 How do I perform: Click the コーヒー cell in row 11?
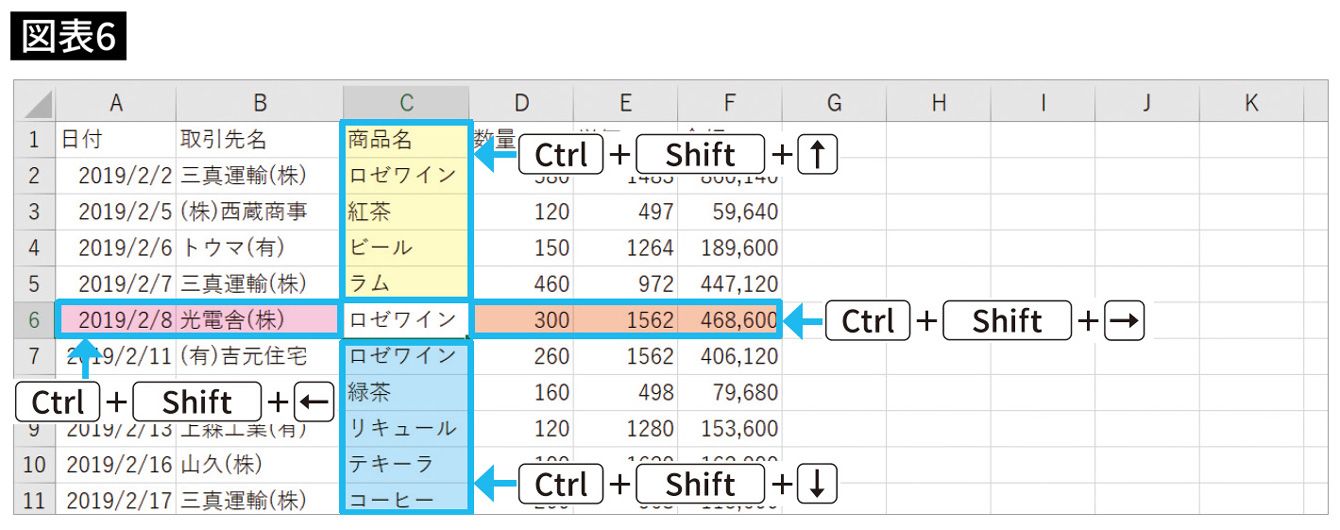coord(406,500)
